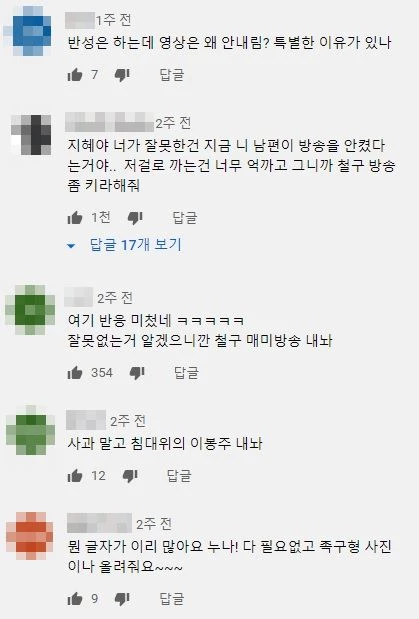Click 답글 under the 1천 likes comment

click(x=185, y=218)
